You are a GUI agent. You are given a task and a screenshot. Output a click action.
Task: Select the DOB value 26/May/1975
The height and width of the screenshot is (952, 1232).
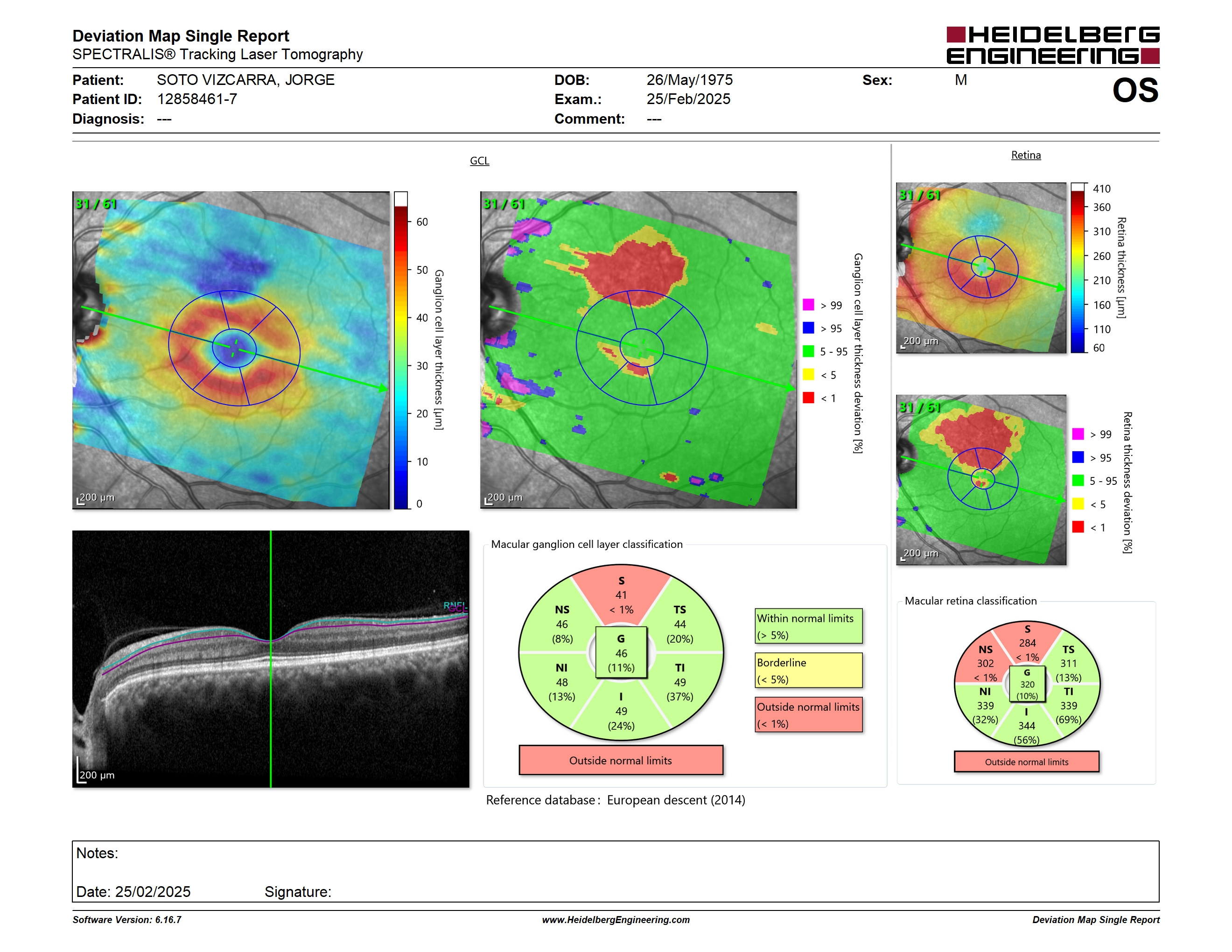click(689, 79)
